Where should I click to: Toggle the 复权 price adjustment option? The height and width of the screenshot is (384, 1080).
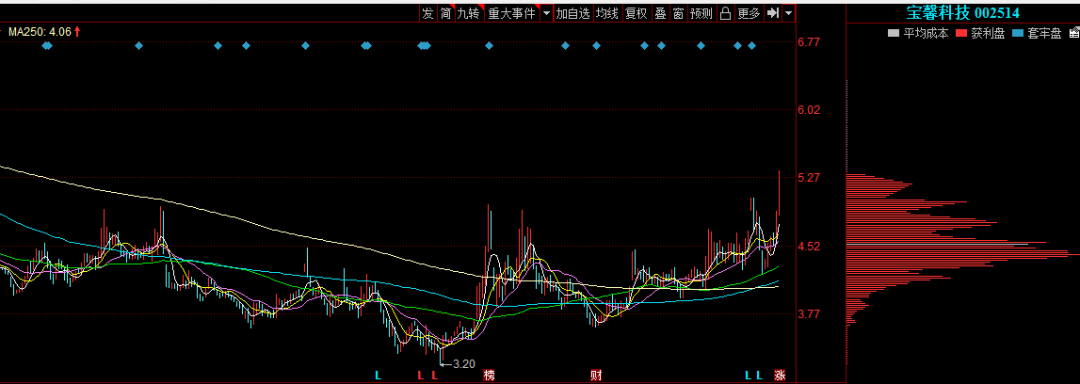click(636, 13)
